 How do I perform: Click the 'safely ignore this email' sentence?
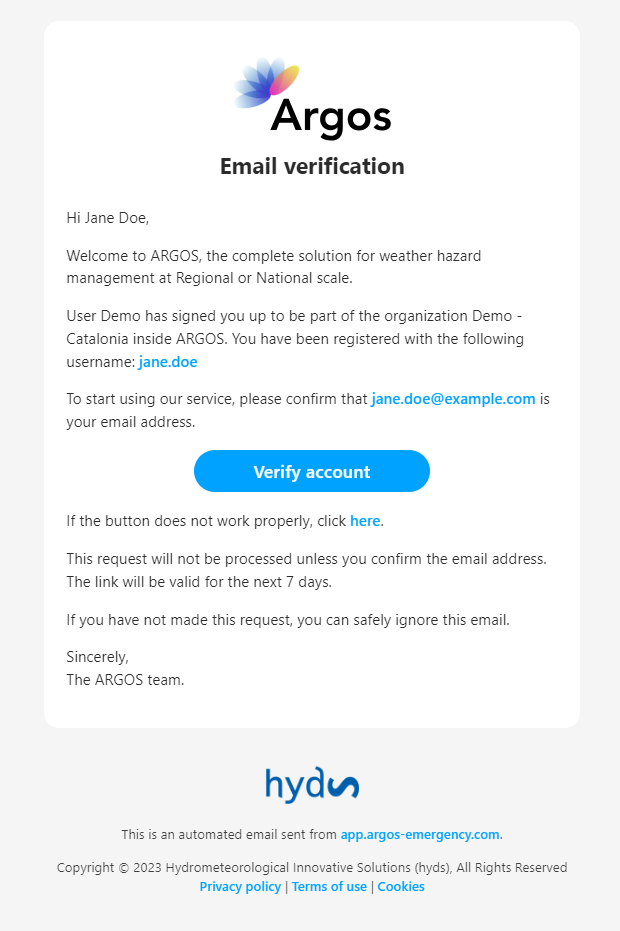click(x=288, y=620)
